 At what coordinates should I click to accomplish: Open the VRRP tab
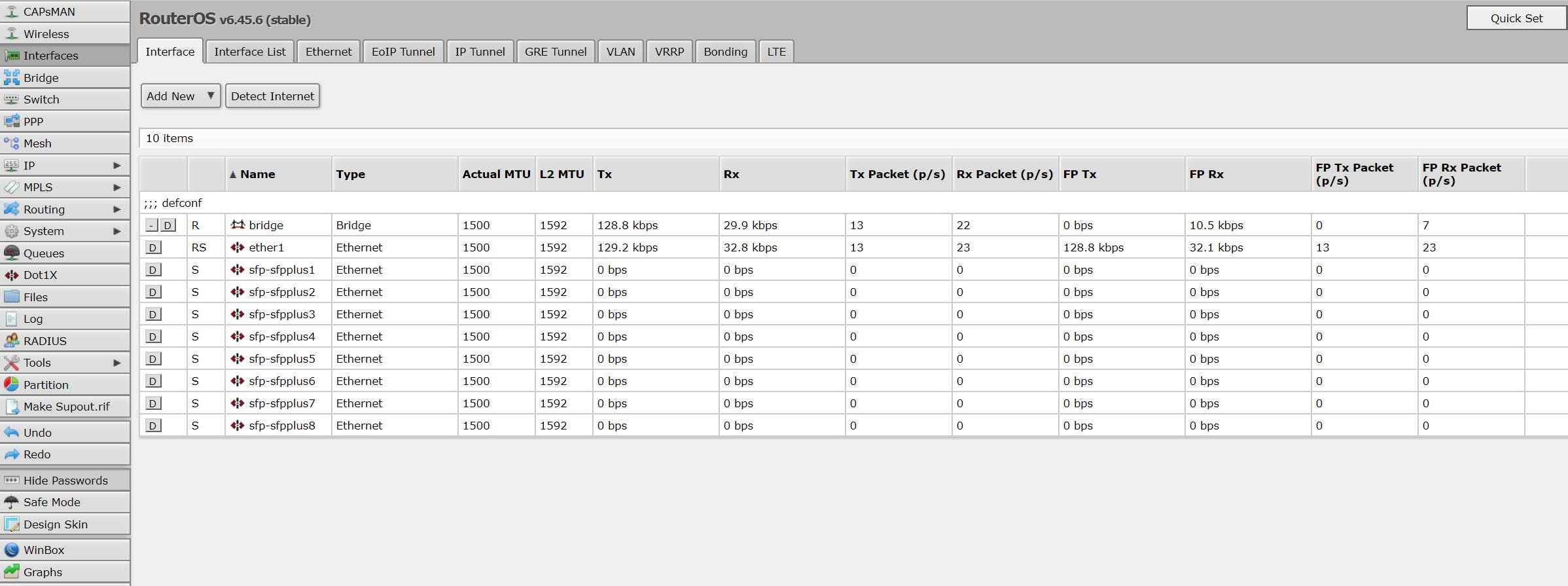(669, 52)
